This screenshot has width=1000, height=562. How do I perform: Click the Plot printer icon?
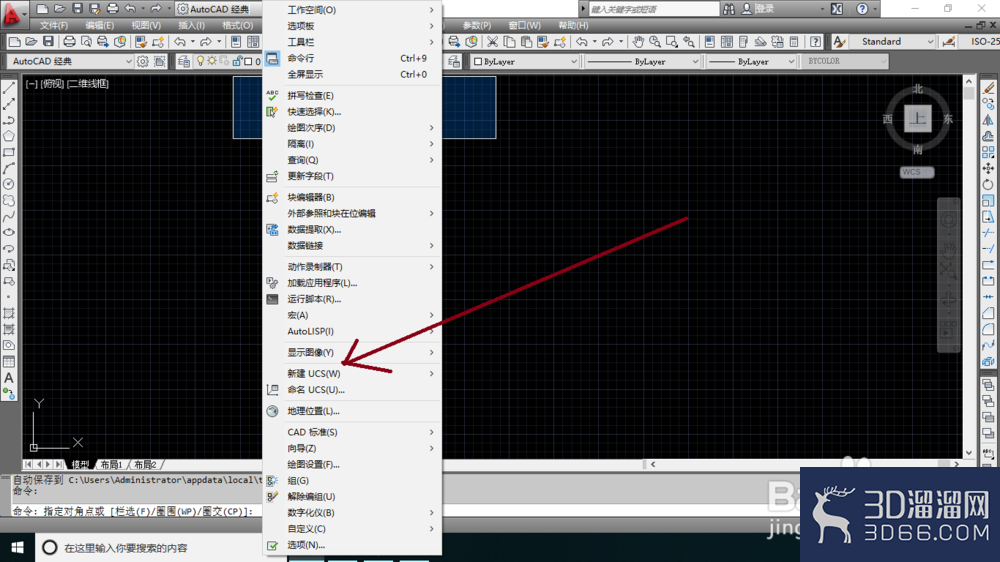coord(69,41)
